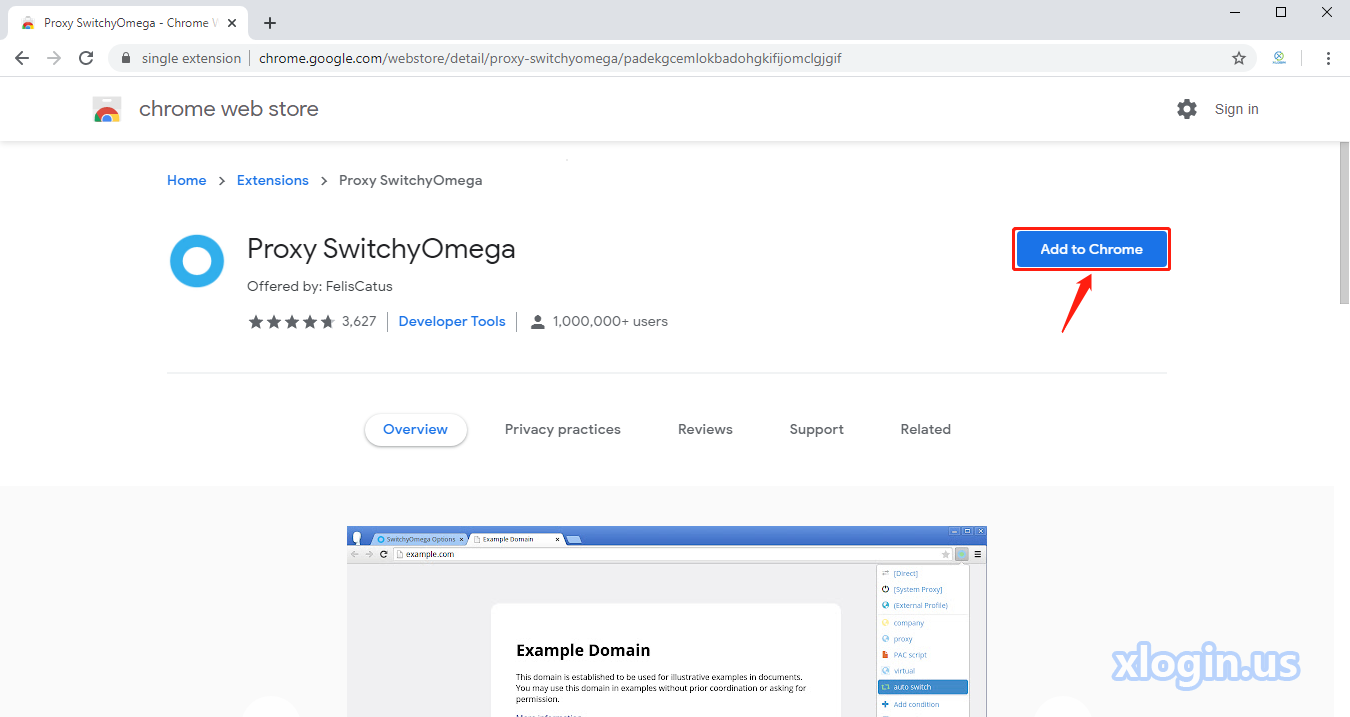Click the address bar URL
Image resolution: width=1350 pixels, height=717 pixels.
550,58
